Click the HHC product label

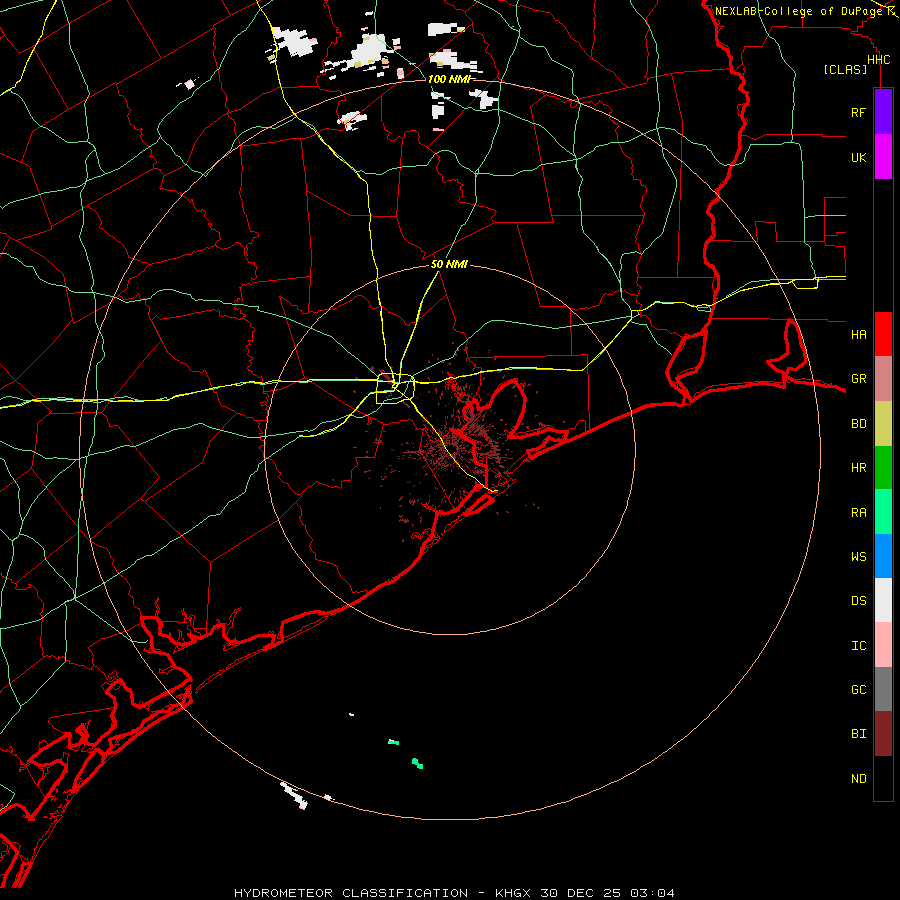[878, 60]
